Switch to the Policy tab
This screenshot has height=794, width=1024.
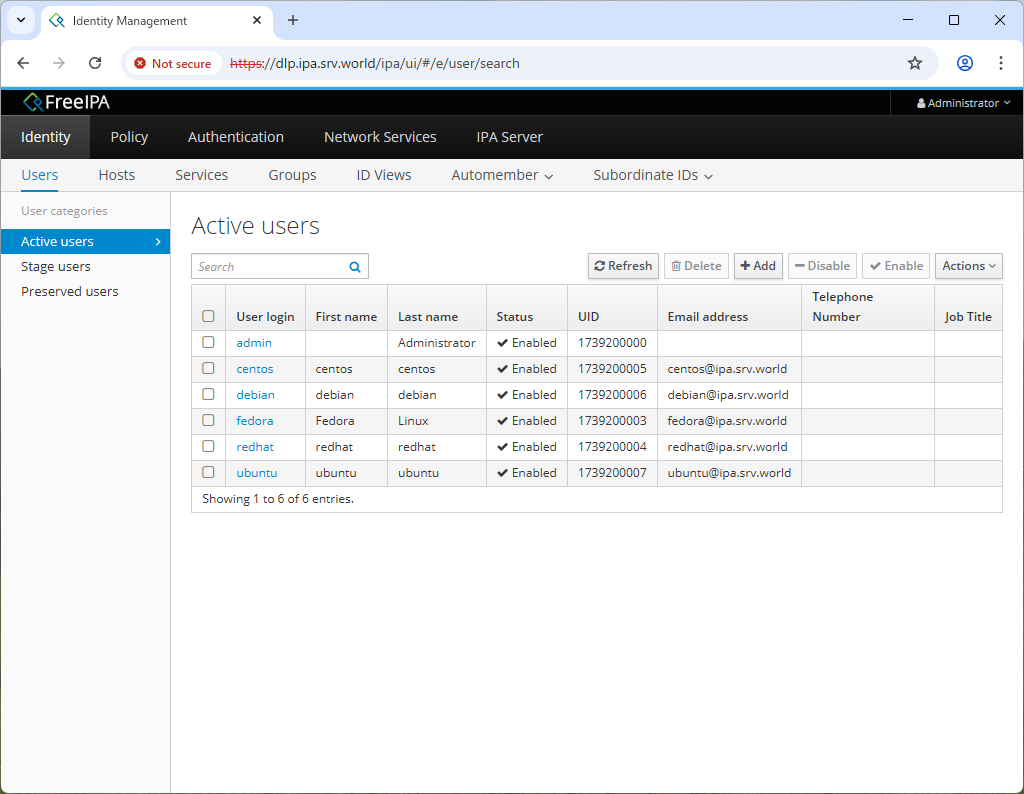point(129,137)
